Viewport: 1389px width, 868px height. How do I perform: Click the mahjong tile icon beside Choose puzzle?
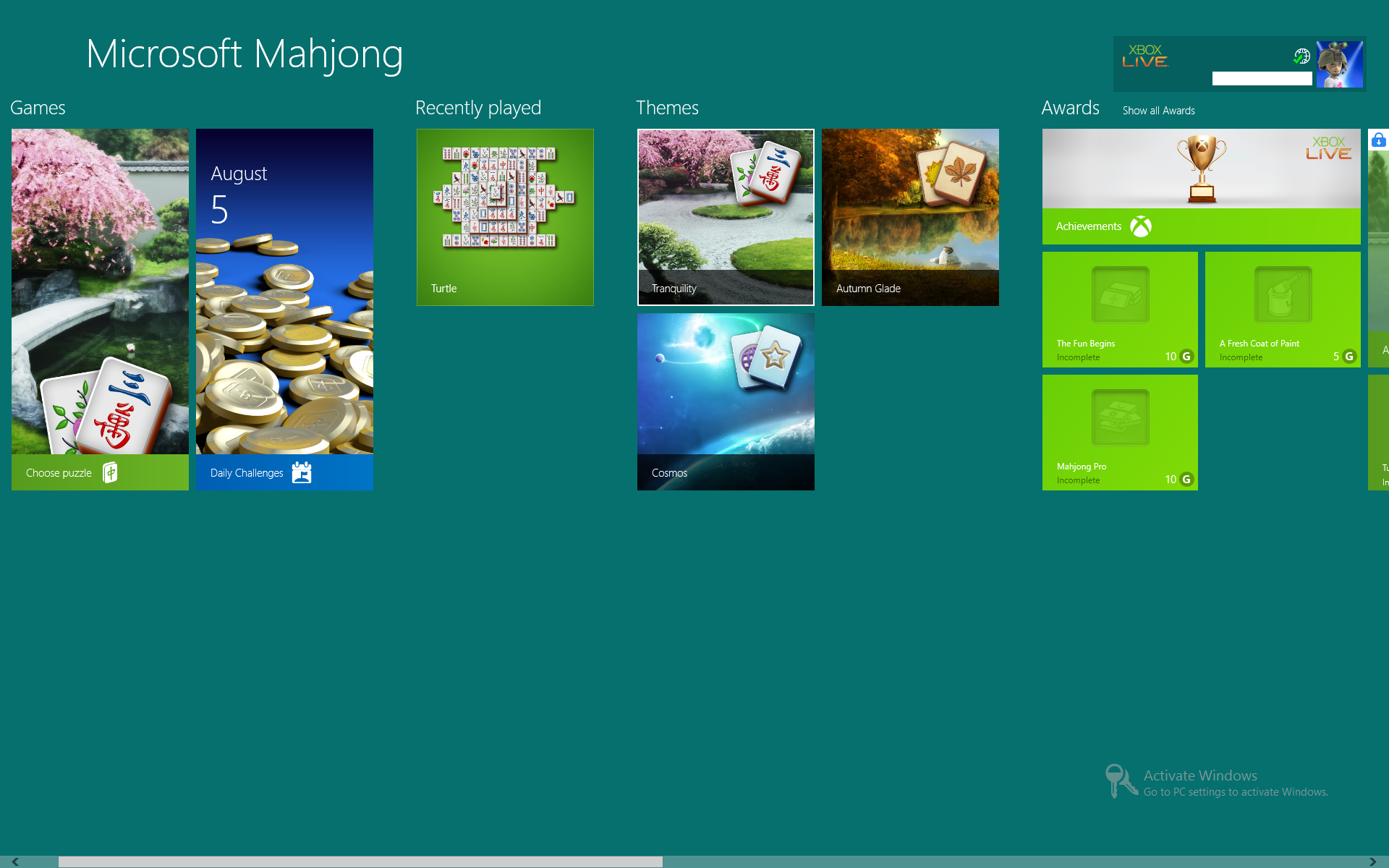(x=110, y=472)
